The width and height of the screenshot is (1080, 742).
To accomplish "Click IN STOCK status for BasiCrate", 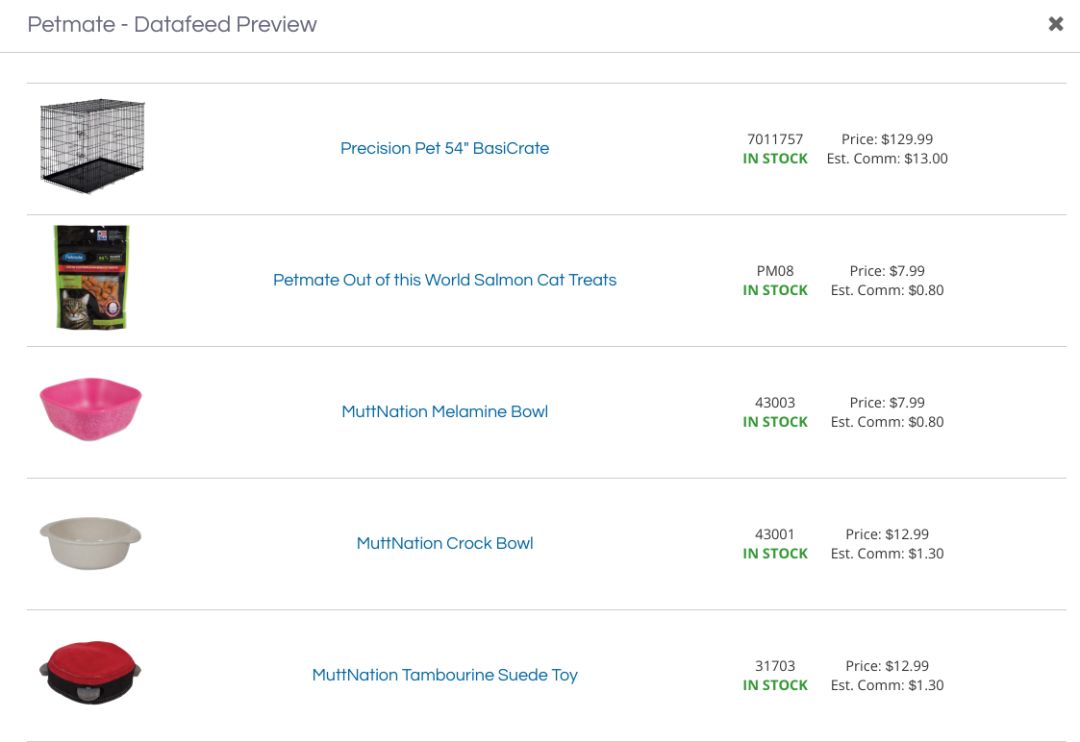I will click(775, 158).
